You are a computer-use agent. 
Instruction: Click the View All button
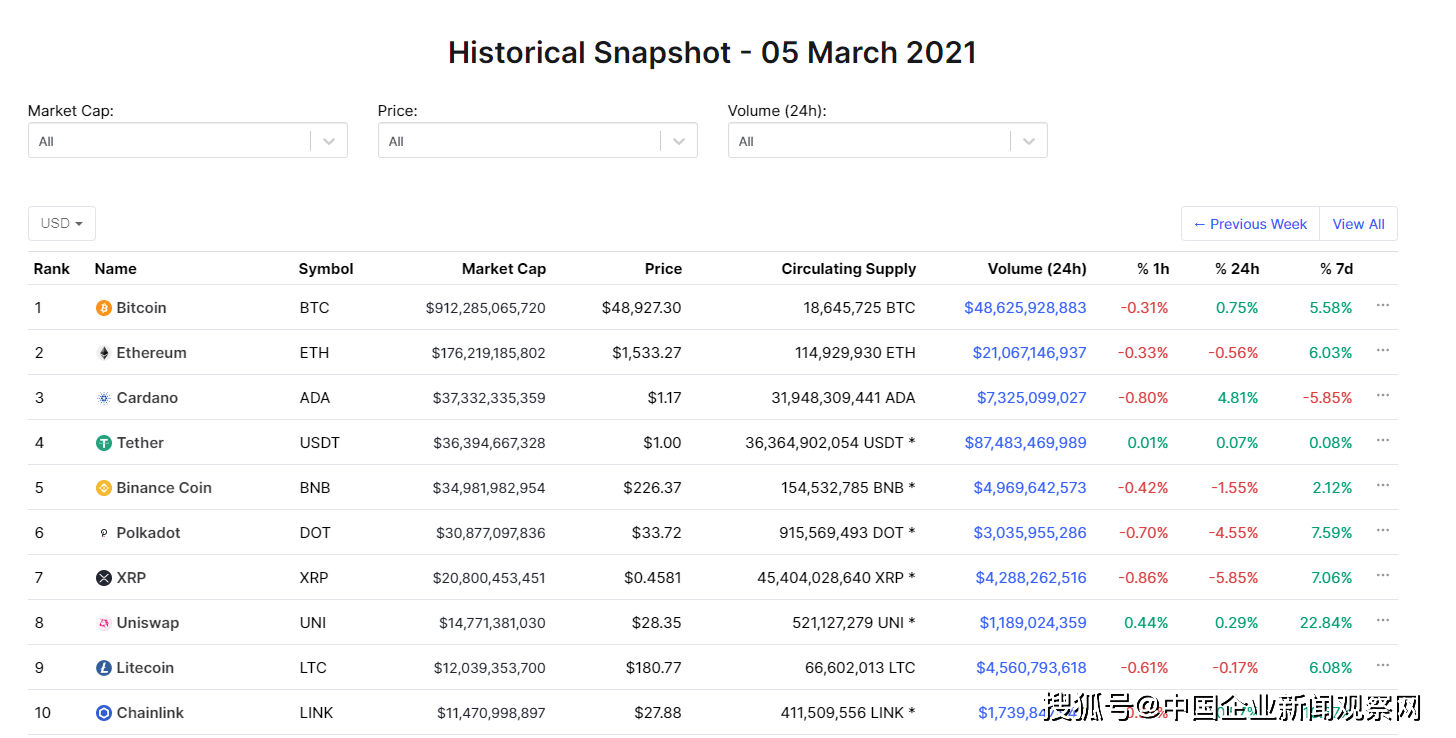[x=1358, y=224]
